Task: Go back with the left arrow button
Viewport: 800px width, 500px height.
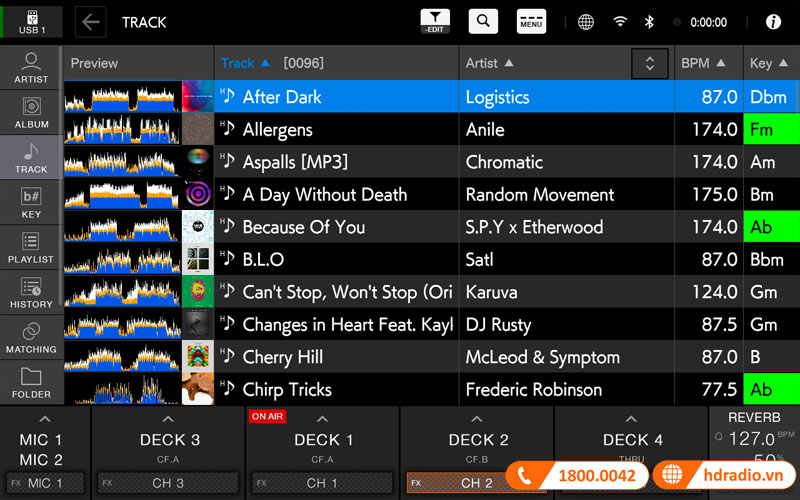Action: pos(91,22)
